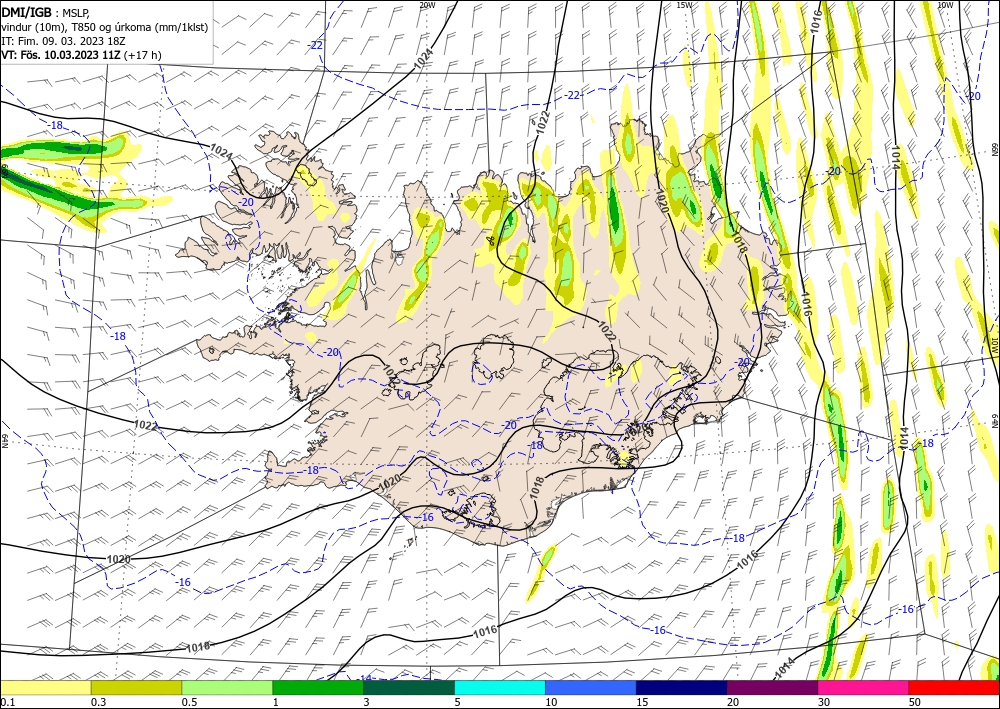Pick the cyan 5–10 legend color swatch
Image resolution: width=1000 pixels, height=709 pixels.
[499, 687]
